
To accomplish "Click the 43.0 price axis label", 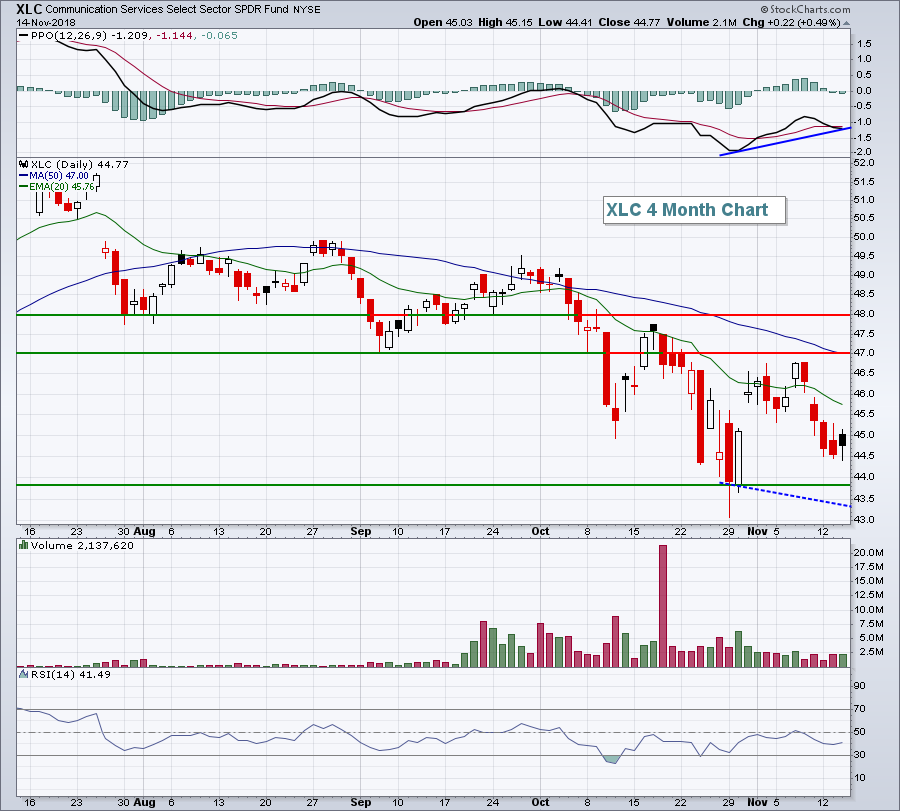I will 863,520.
